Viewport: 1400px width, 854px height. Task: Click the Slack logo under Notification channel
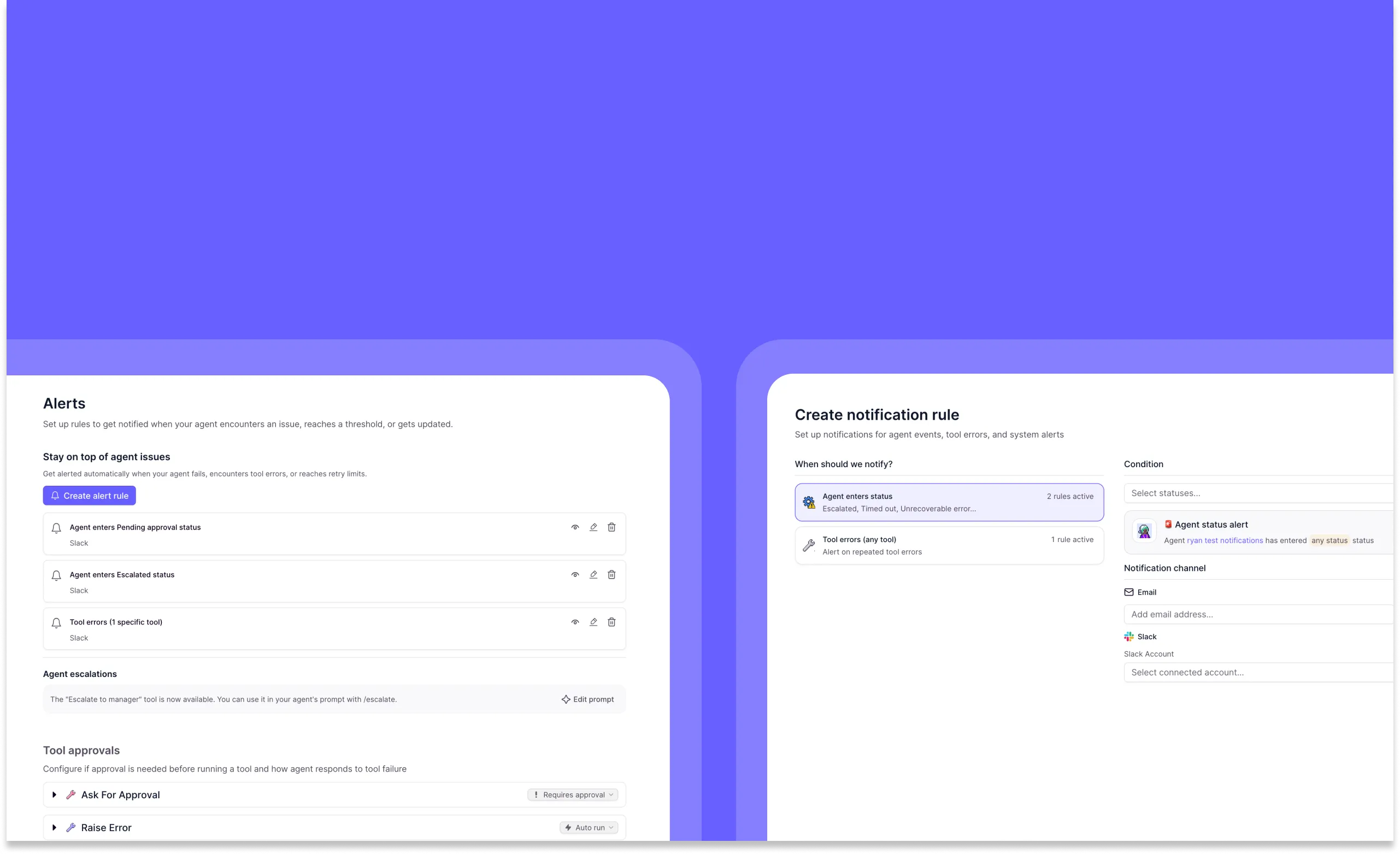coord(1128,637)
